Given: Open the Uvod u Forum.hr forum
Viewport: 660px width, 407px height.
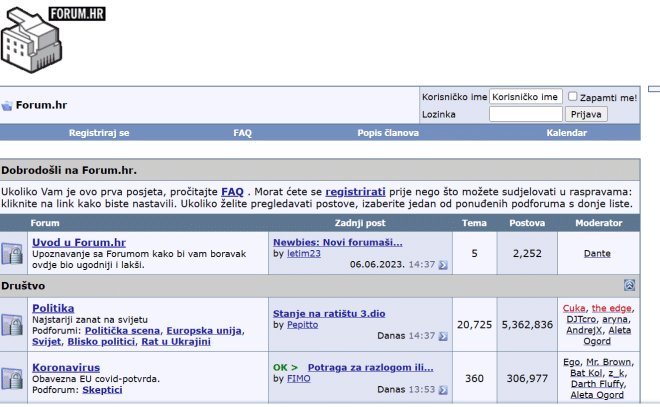Looking at the screenshot, I should tap(79, 242).
